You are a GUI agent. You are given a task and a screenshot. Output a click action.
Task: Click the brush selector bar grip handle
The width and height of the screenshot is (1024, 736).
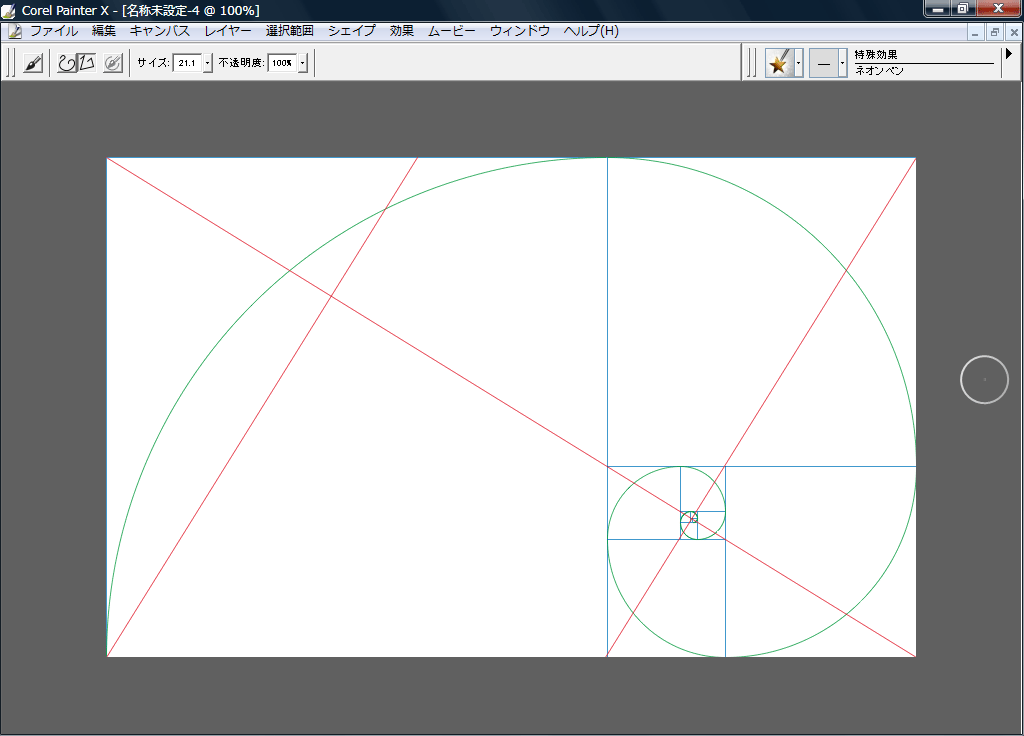point(752,63)
